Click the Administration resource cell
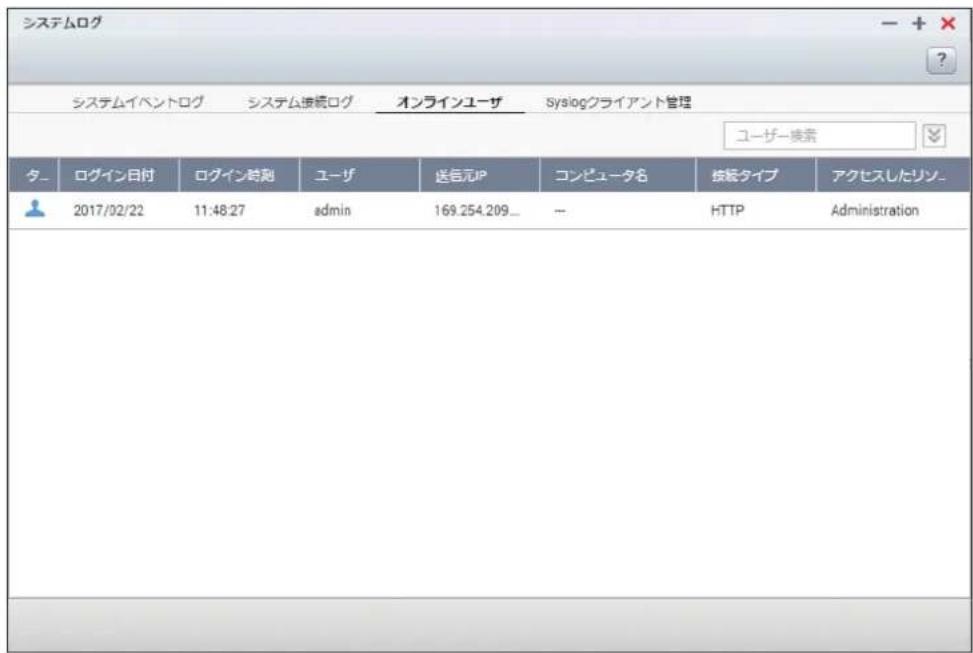 874,210
